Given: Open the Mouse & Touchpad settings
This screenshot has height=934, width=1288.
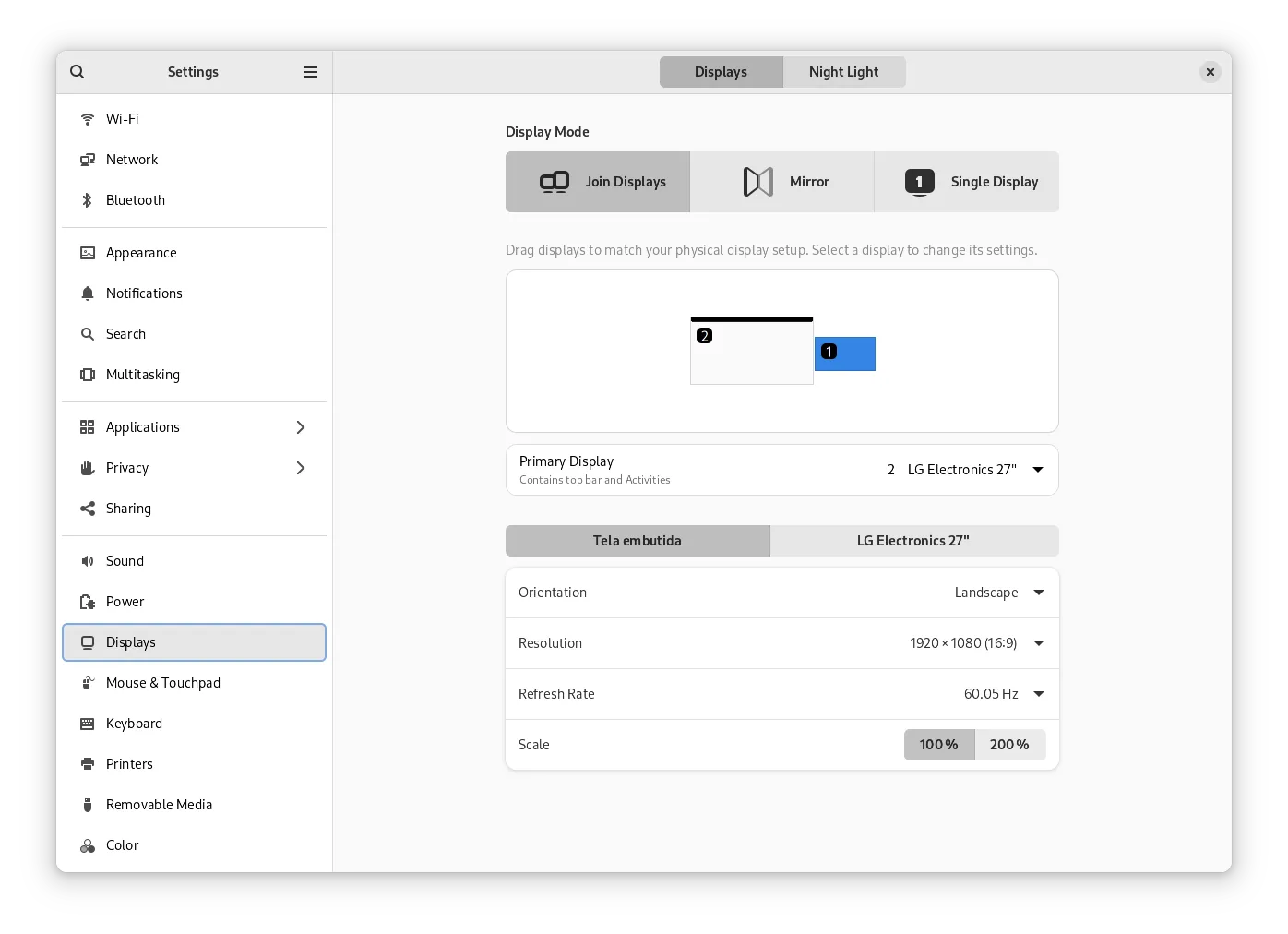Looking at the screenshot, I should coord(163,683).
